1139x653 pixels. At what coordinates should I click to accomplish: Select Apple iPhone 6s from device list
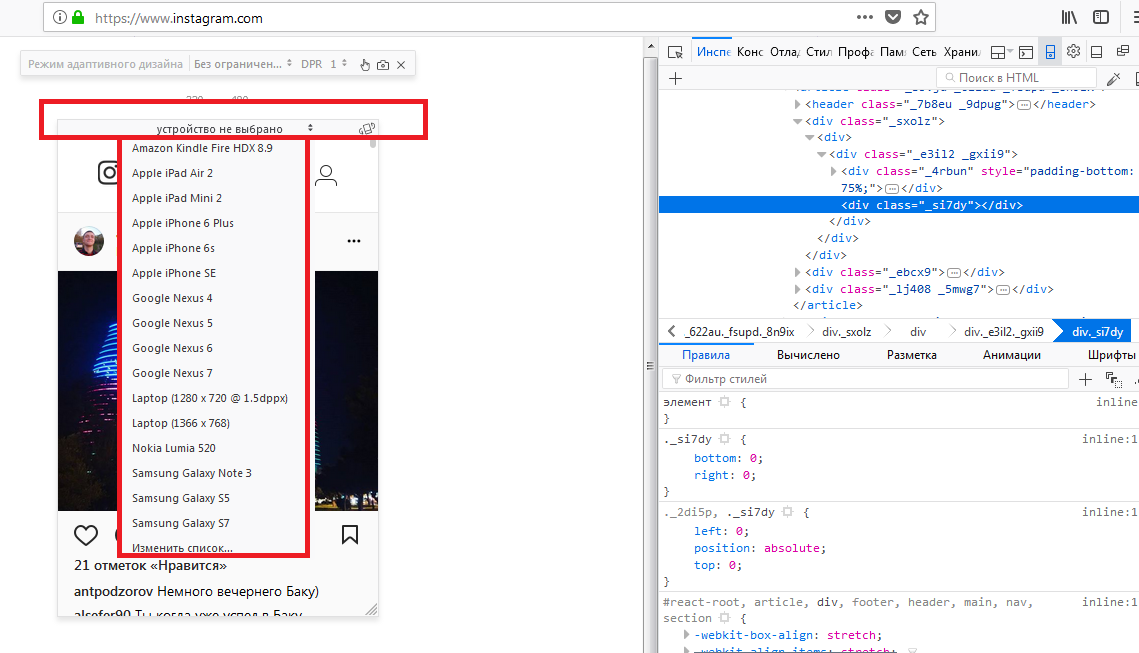[173, 248]
